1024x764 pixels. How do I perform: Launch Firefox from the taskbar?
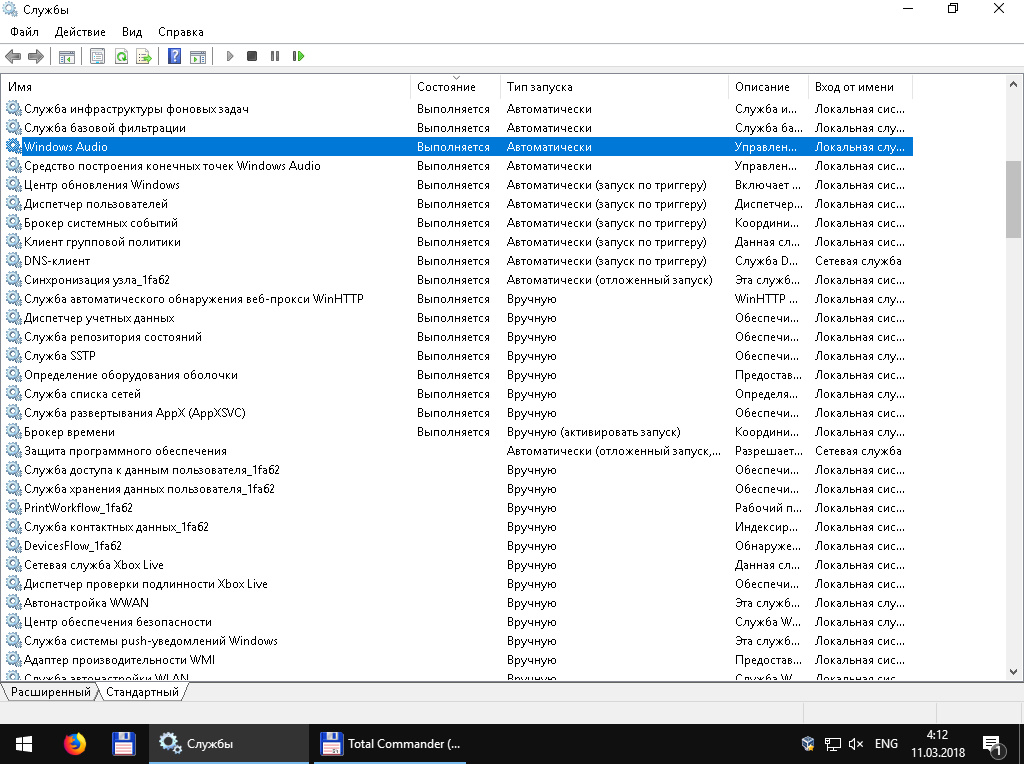click(x=74, y=744)
